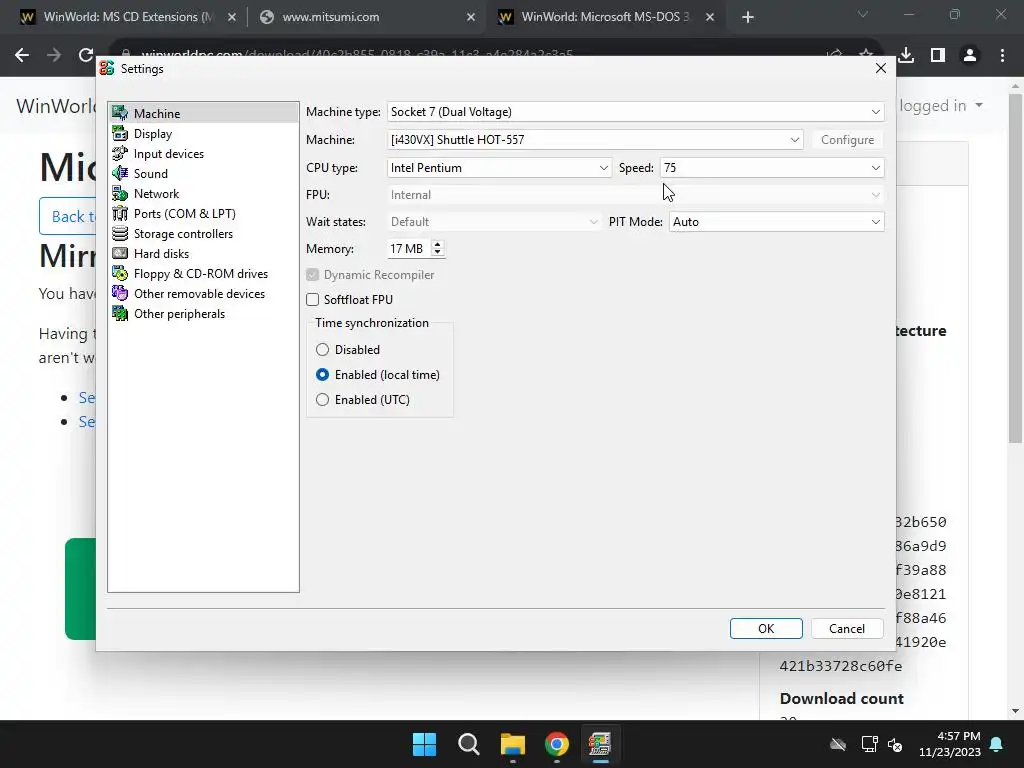The image size is (1024, 768).
Task: Close the www.mitsumi.com tab
Action: pyautogui.click(x=471, y=17)
